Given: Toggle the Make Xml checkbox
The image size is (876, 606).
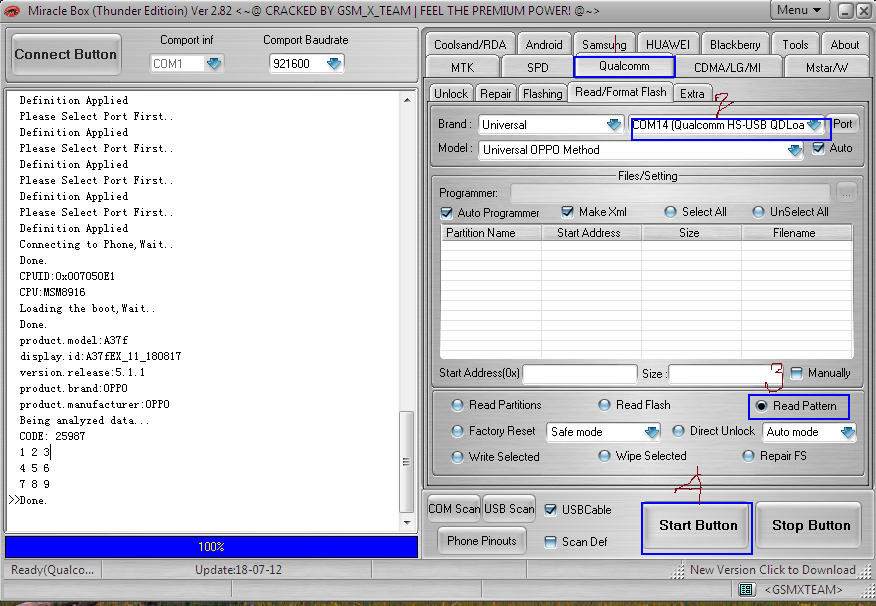Looking at the screenshot, I should (568, 212).
